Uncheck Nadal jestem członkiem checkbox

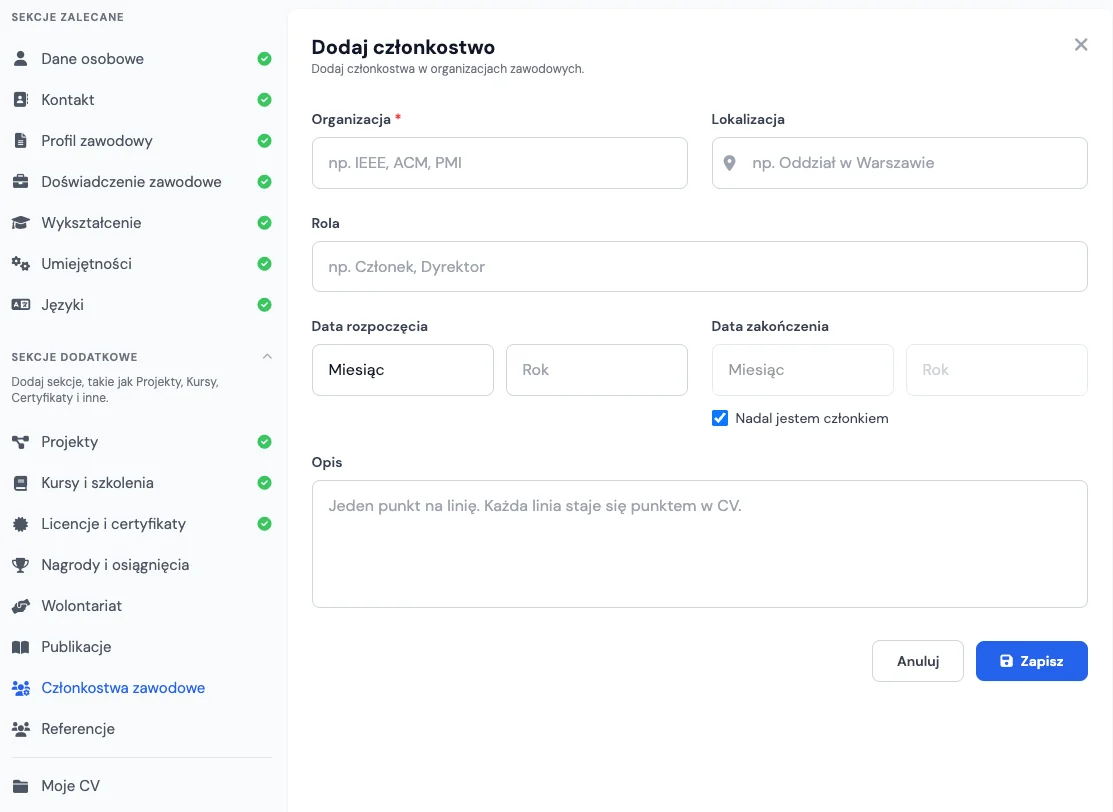(x=720, y=418)
